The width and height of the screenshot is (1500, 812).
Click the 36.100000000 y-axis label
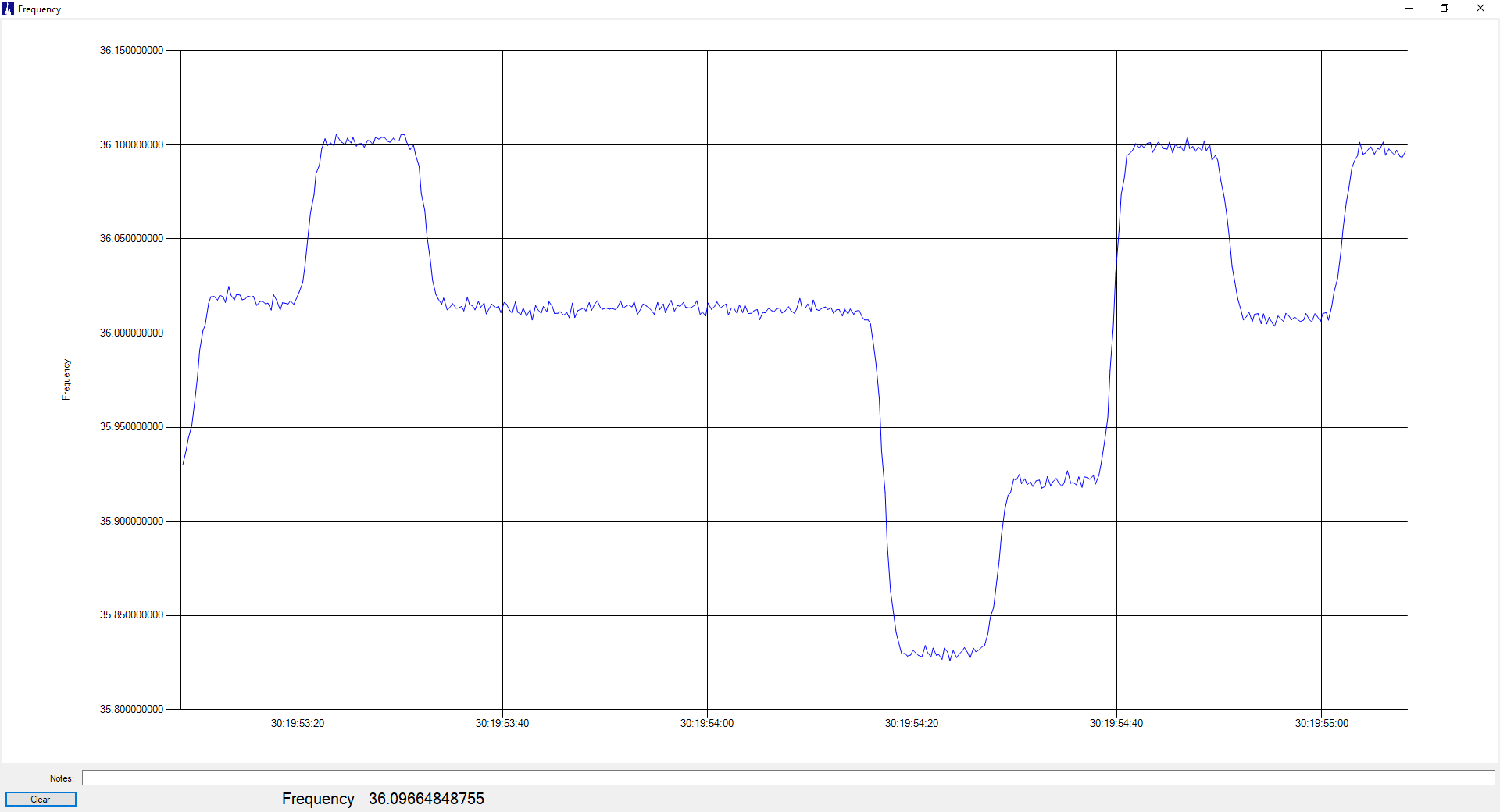coord(131,144)
